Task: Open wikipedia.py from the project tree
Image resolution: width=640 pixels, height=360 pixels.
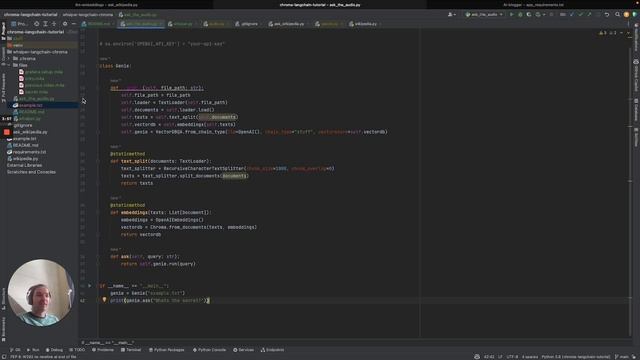Action: click(23, 158)
